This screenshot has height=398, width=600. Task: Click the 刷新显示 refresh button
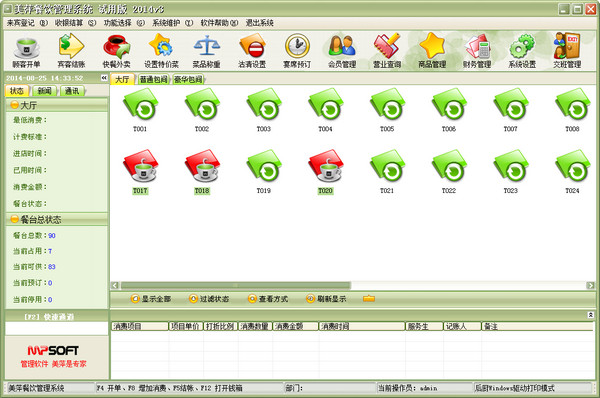(x=326, y=298)
